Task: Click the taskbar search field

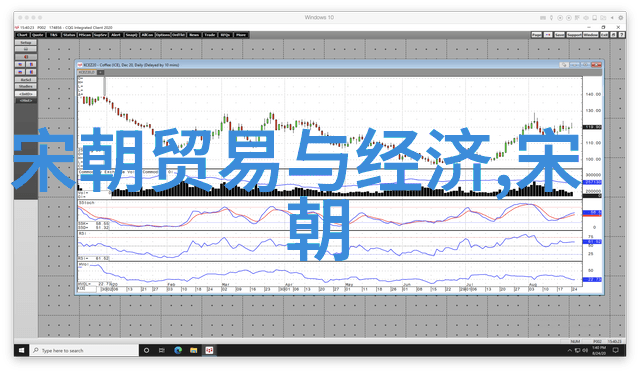Action: 84,350
